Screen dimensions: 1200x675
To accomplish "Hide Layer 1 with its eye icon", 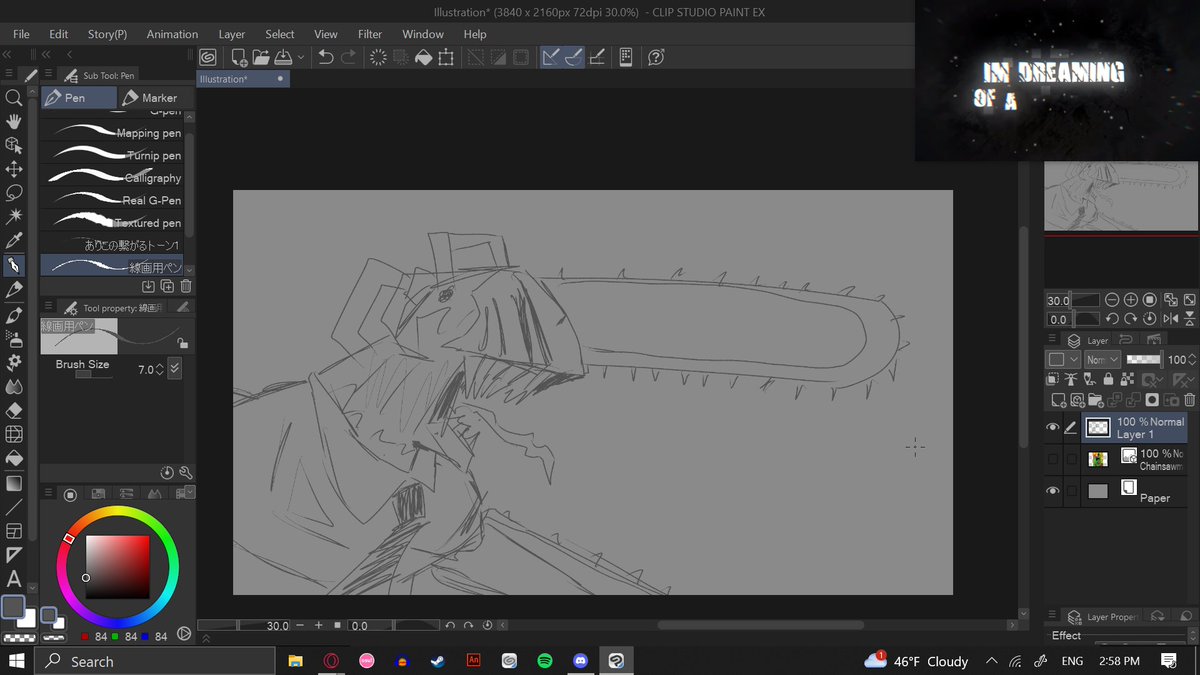I will tap(1052, 428).
